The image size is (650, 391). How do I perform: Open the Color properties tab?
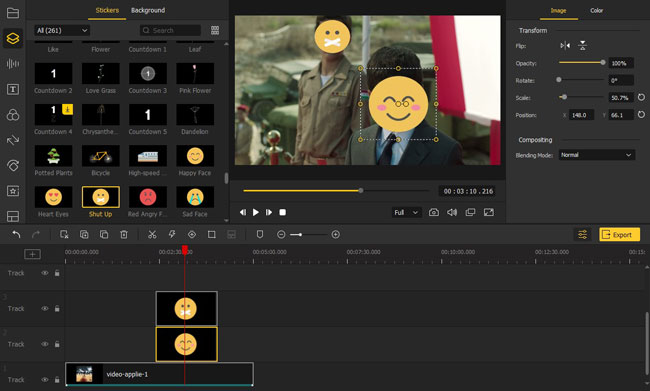point(597,11)
